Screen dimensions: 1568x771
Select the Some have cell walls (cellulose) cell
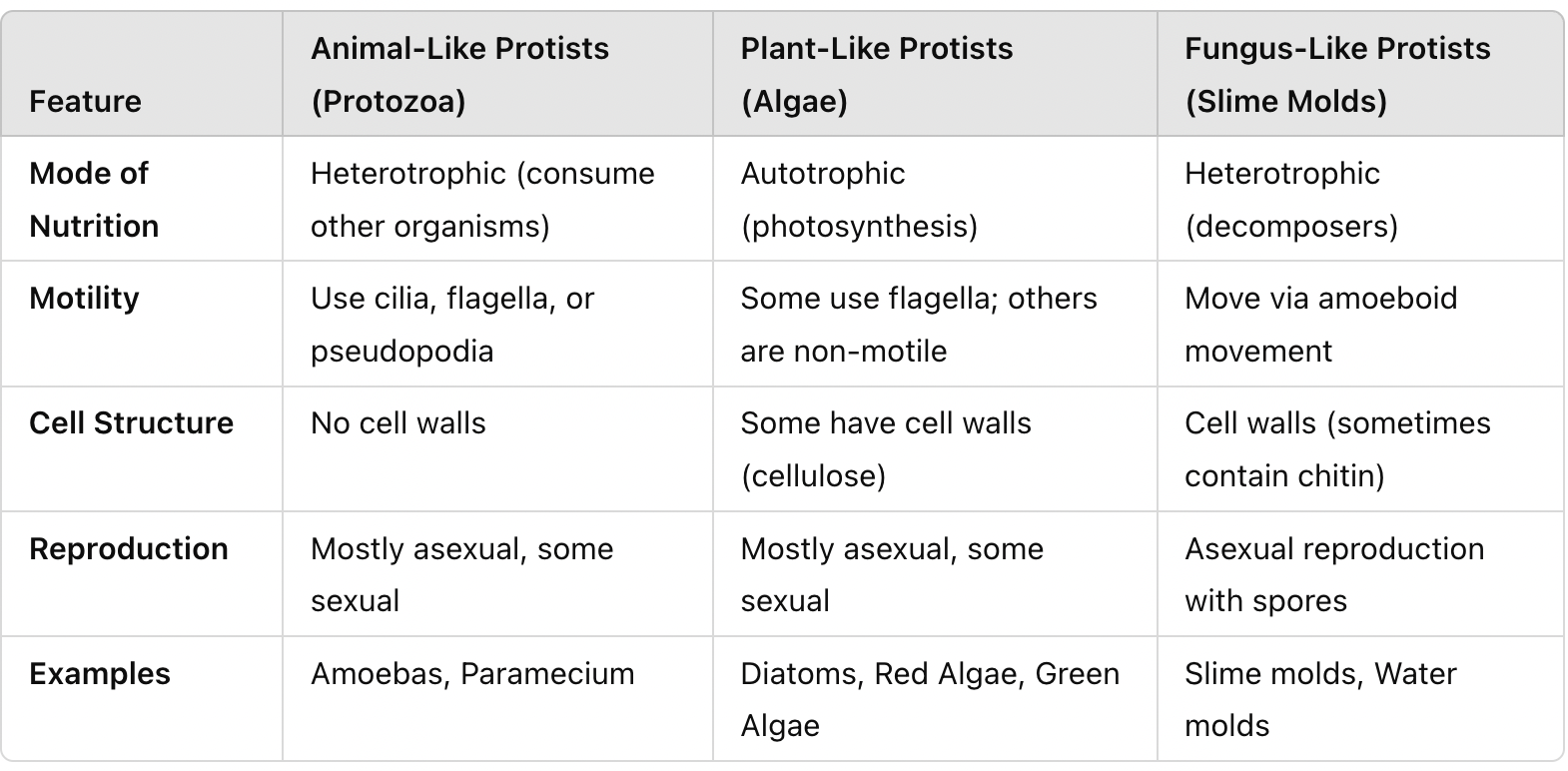click(x=886, y=449)
